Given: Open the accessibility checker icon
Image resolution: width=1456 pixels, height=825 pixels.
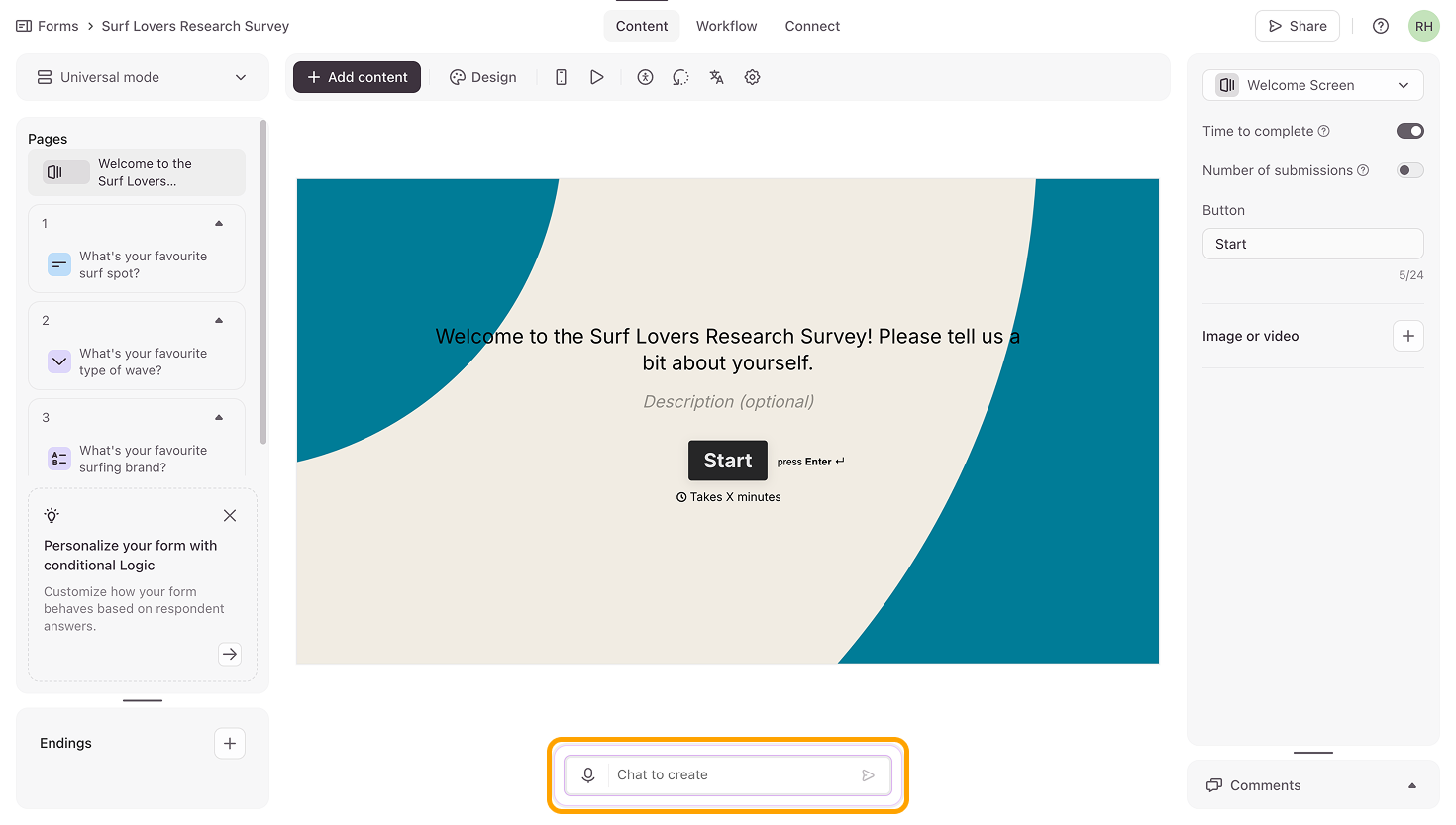Looking at the screenshot, I should coord(645,77).
